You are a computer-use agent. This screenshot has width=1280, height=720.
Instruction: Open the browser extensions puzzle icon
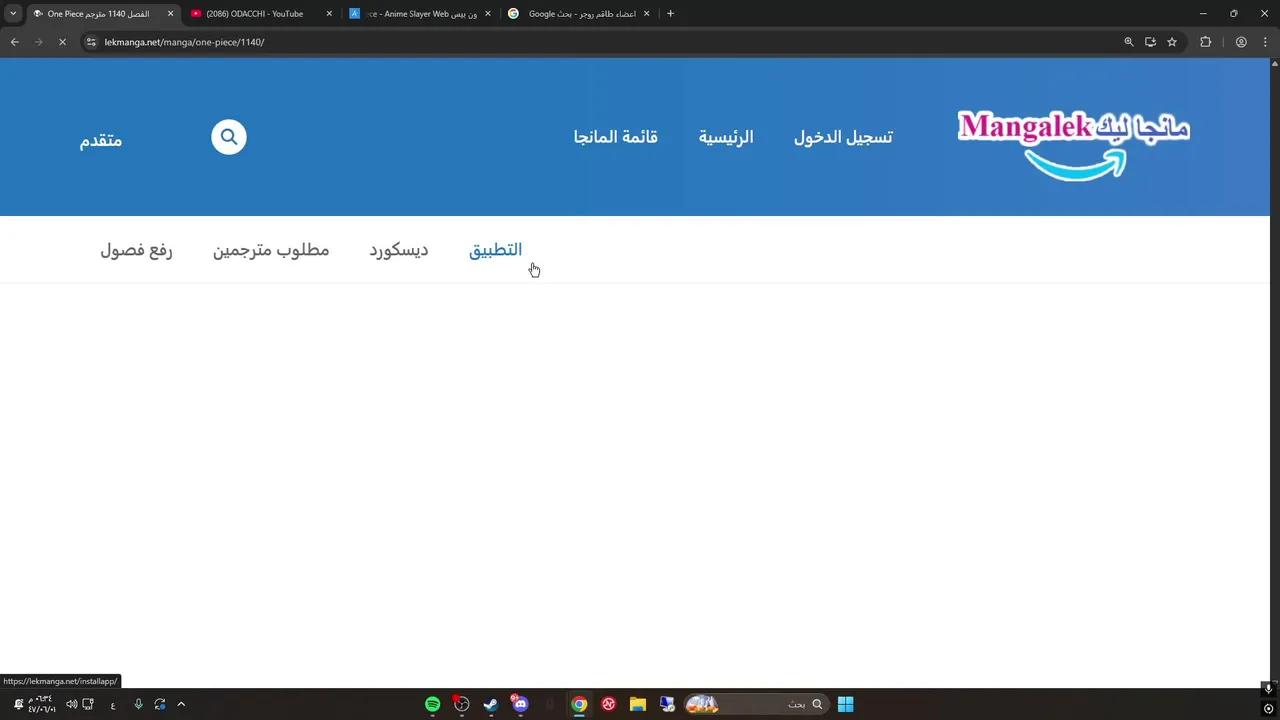point(1206,42)
